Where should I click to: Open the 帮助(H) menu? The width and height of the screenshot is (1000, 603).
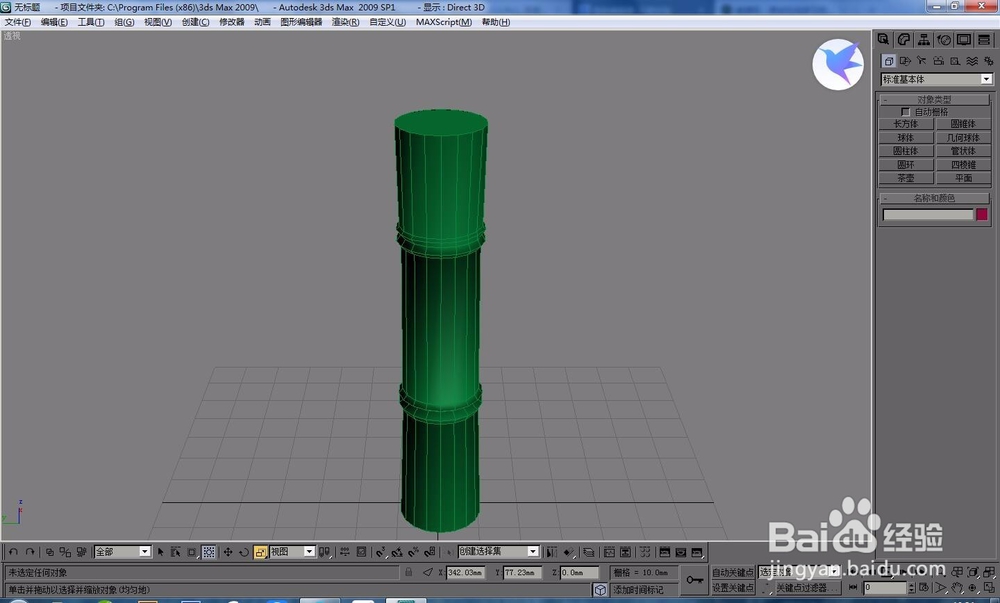click(x=496, y=22)
